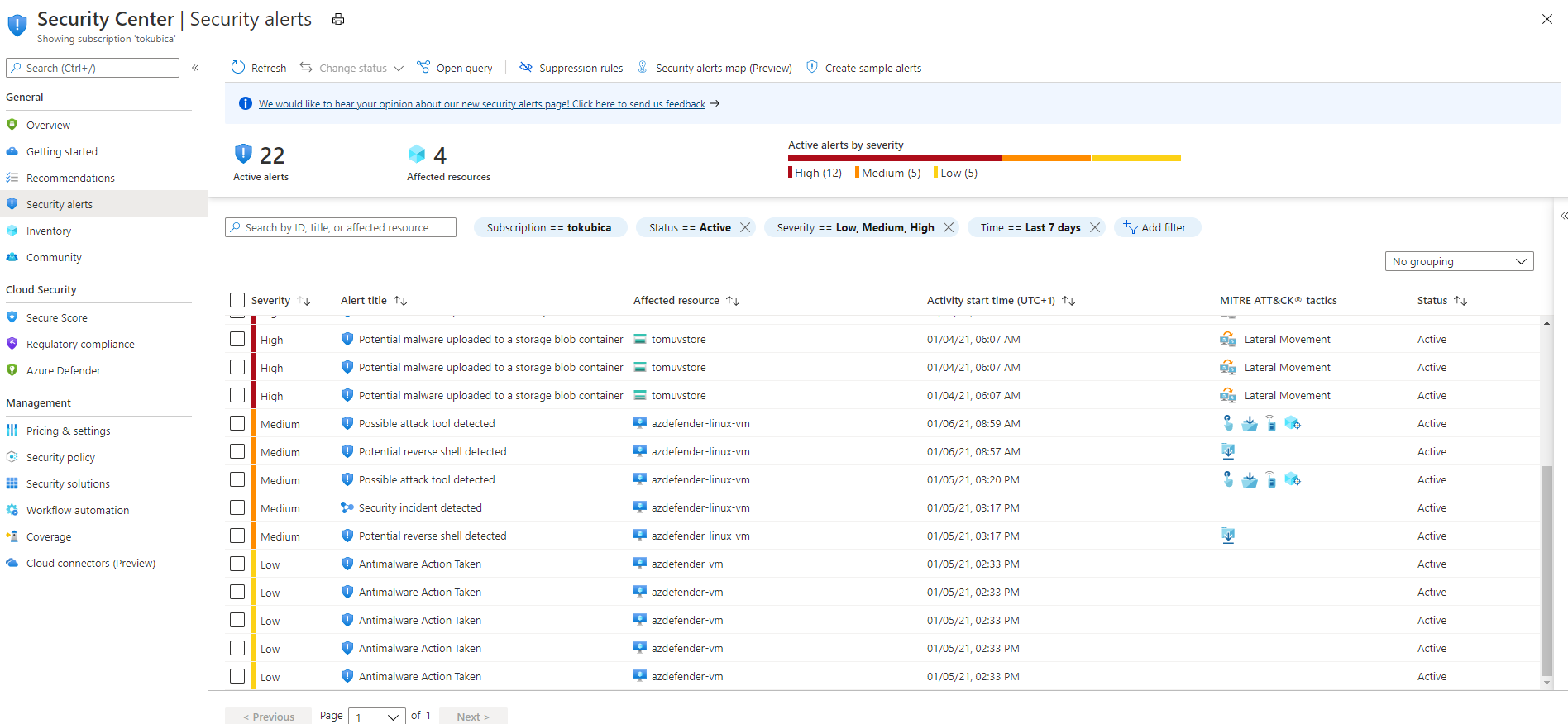Remove the Status Active filter
The width and height of the screenshot is (1568, 724).
745,227
